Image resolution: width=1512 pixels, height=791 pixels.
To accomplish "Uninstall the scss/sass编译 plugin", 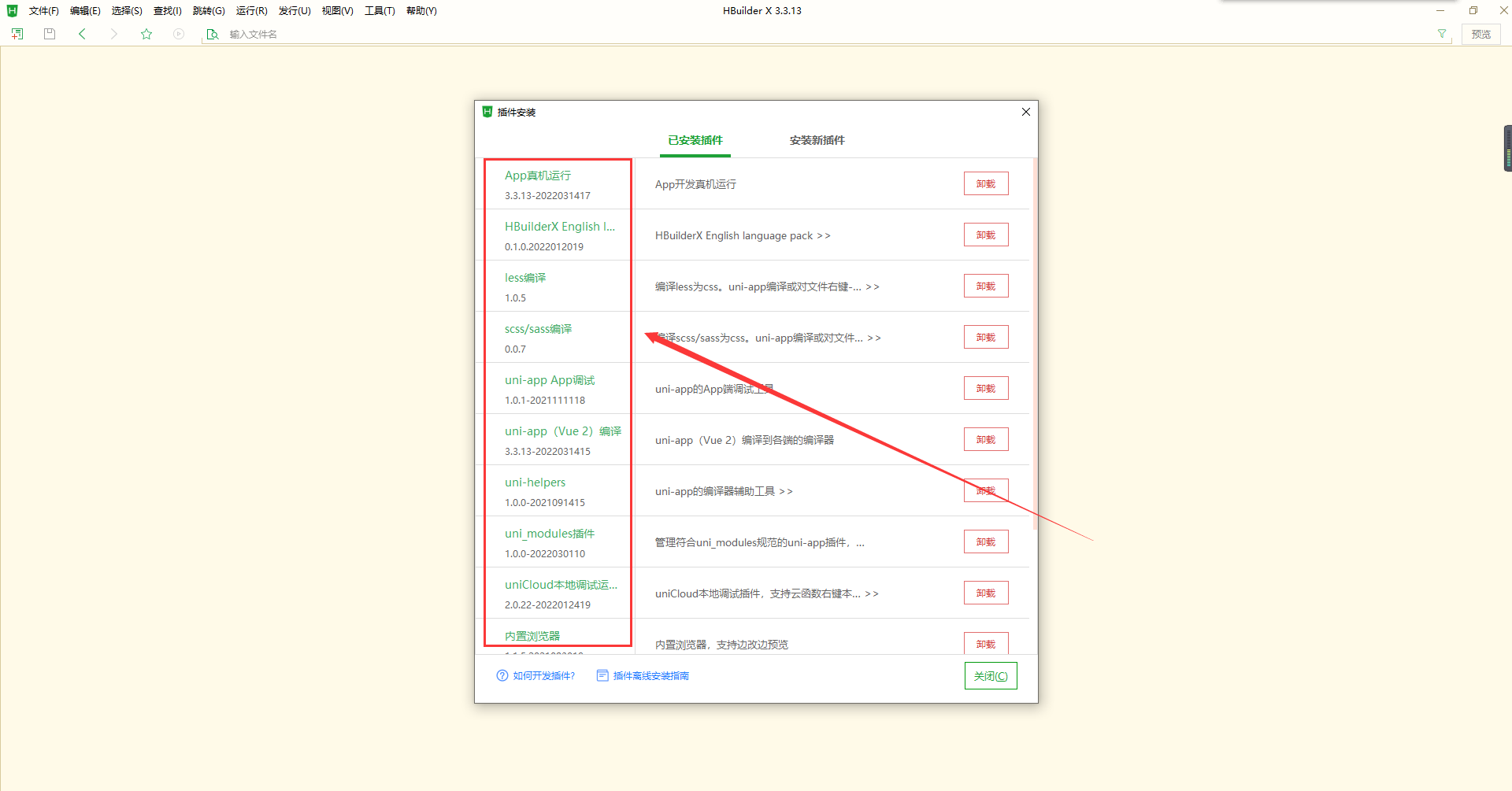I will coord(986,337).
